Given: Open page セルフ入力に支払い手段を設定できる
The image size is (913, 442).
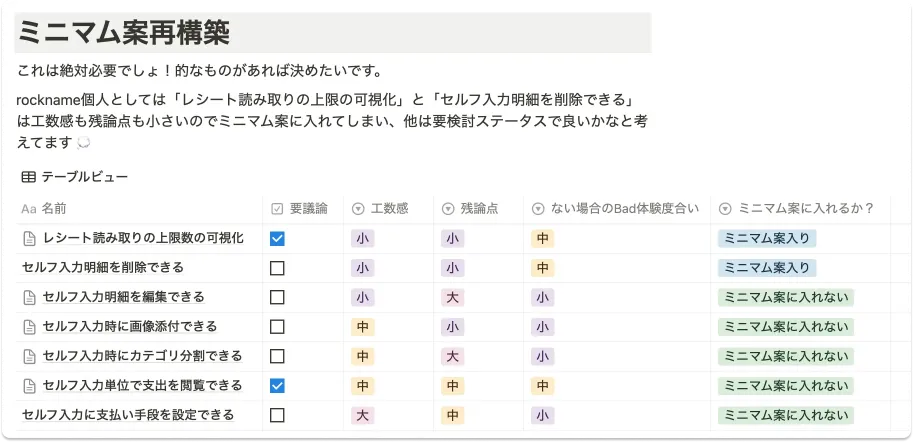Looking at the screenshot, I should click(x=128, y=415).
